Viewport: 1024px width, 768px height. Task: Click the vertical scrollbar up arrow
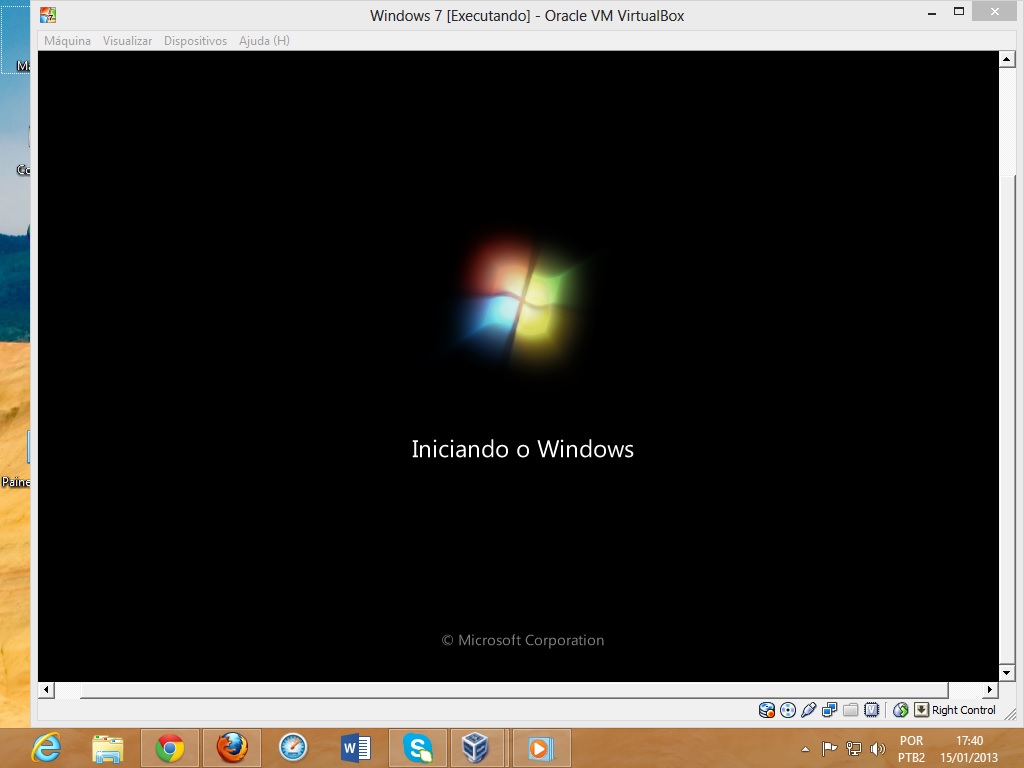(x=1006, y=59)
